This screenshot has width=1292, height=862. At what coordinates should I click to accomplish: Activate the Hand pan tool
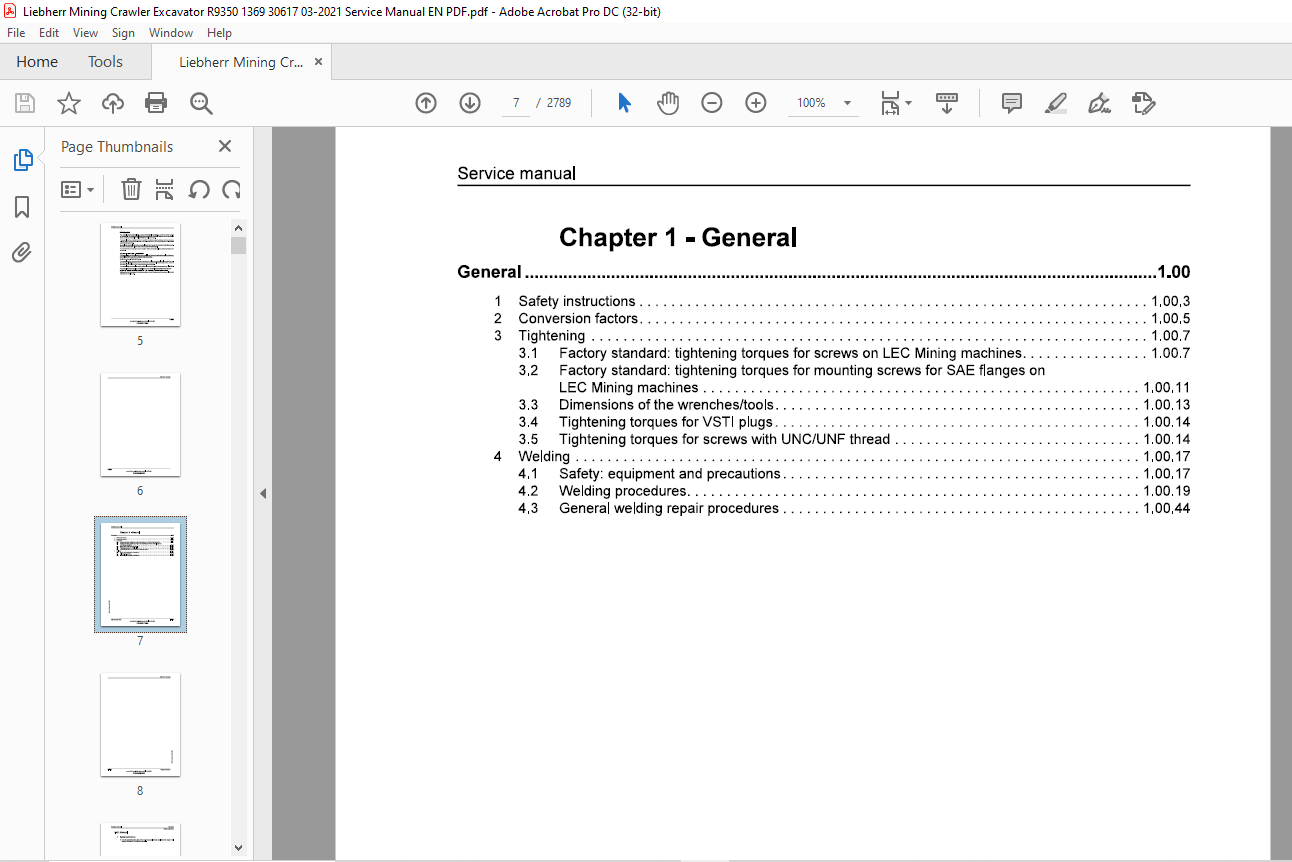(668, 103)
